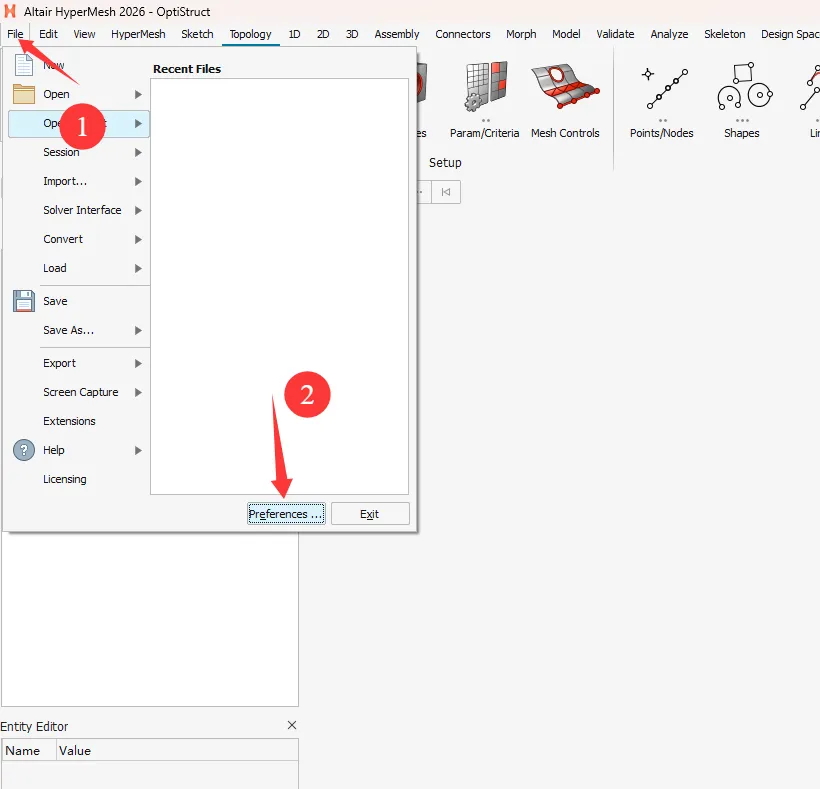Select the Shapes tool icon
This screenshot has height=789, width=820.
click(x=744, y=87)
